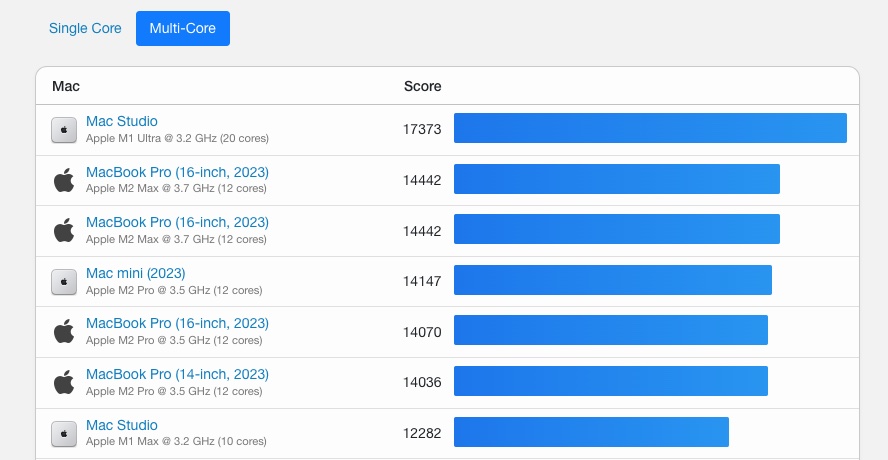Click the score bar for 17373

point(650,129)
